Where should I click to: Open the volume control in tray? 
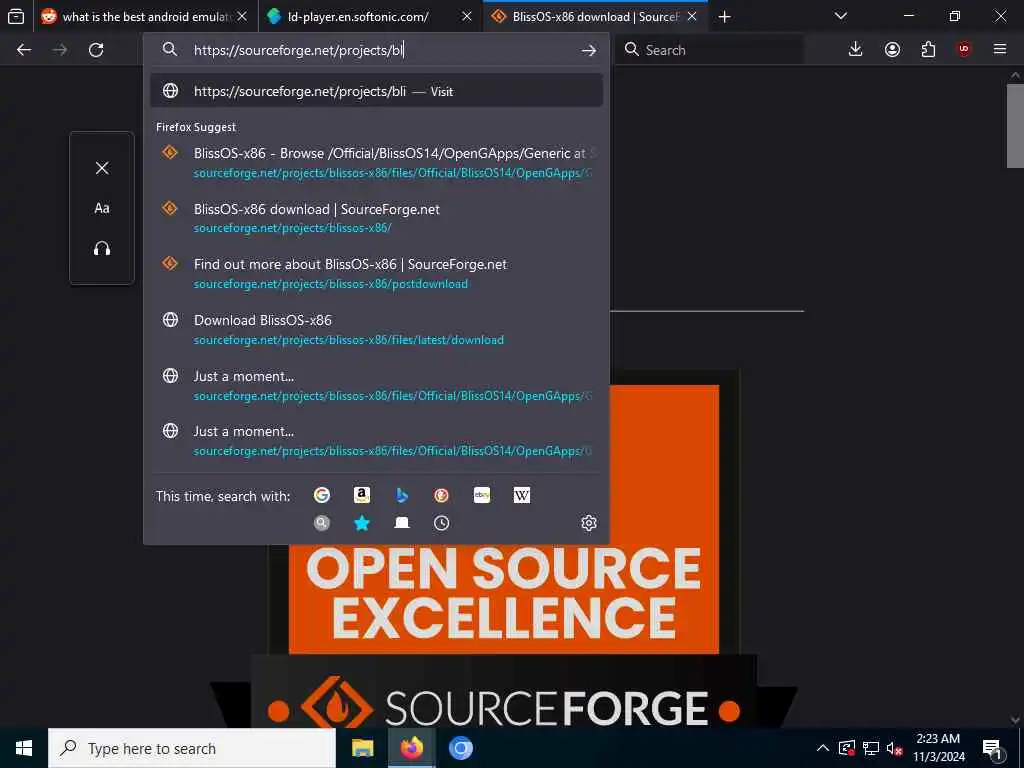894,748
